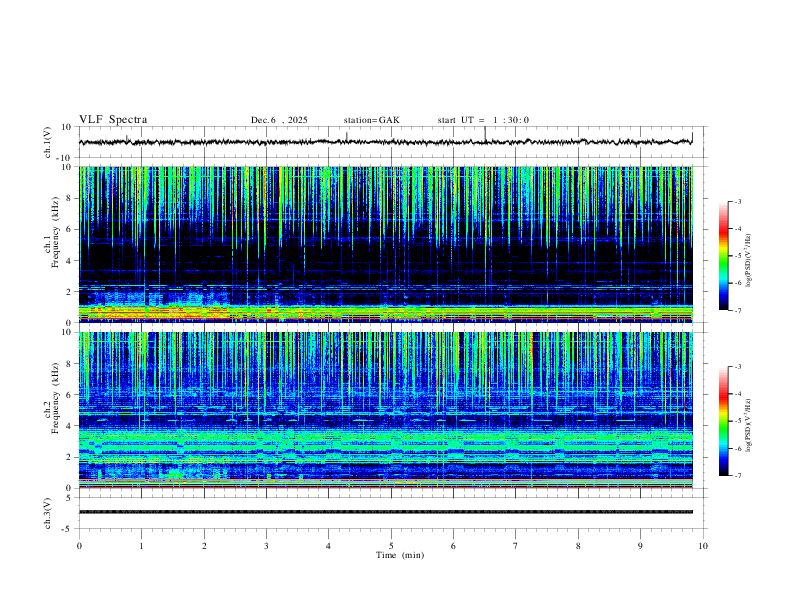Image resolution: width=792 pixels, height=612 pixels.
Task: Click the "0" tick on the time axis
Action: tap(79, 546)
